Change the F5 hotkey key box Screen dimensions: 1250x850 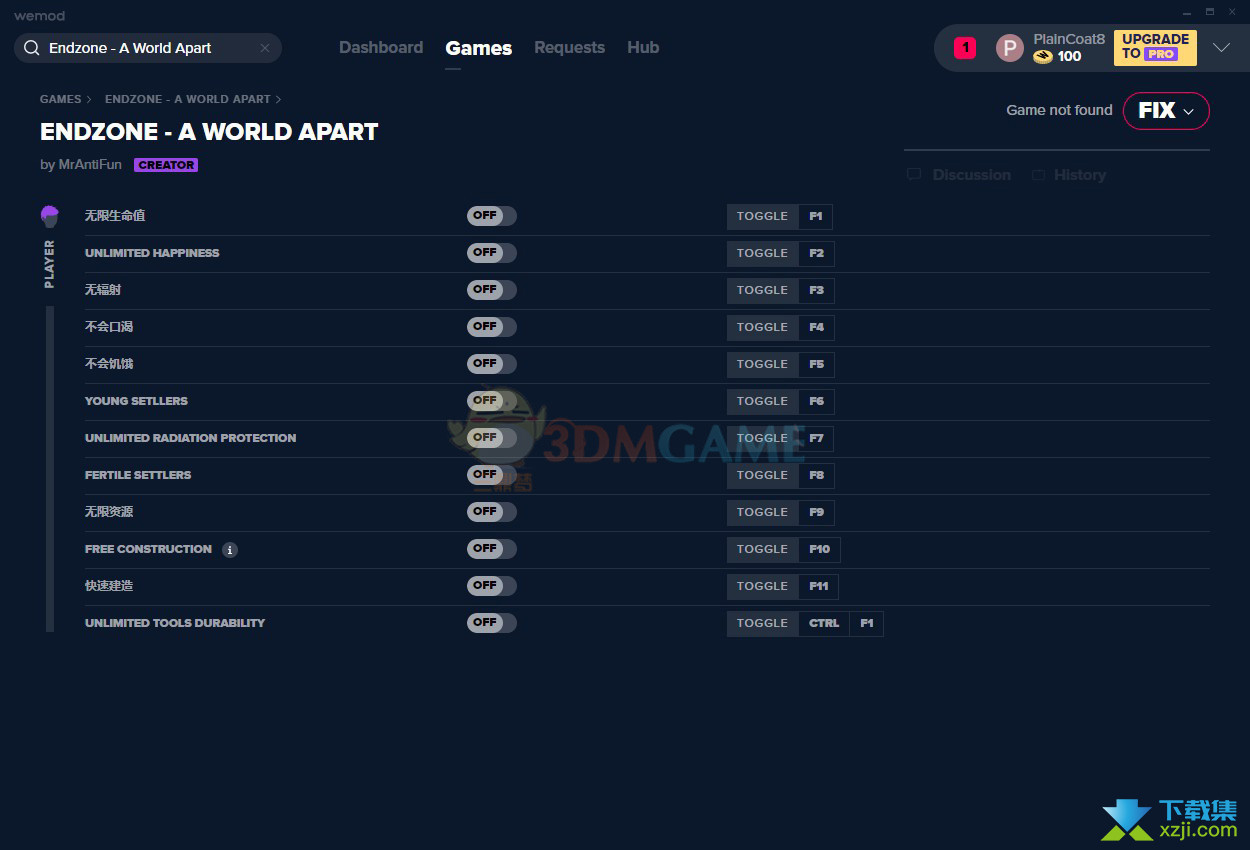[816, 364]
